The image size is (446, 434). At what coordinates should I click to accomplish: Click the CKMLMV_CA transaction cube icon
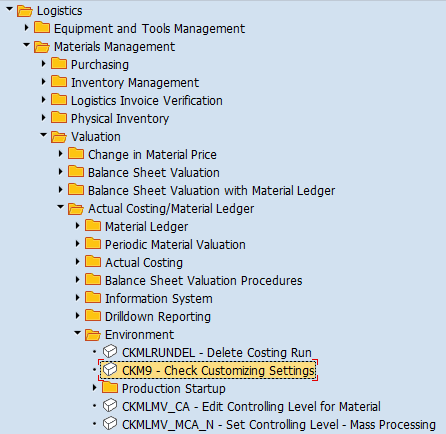tap(110, 405)
